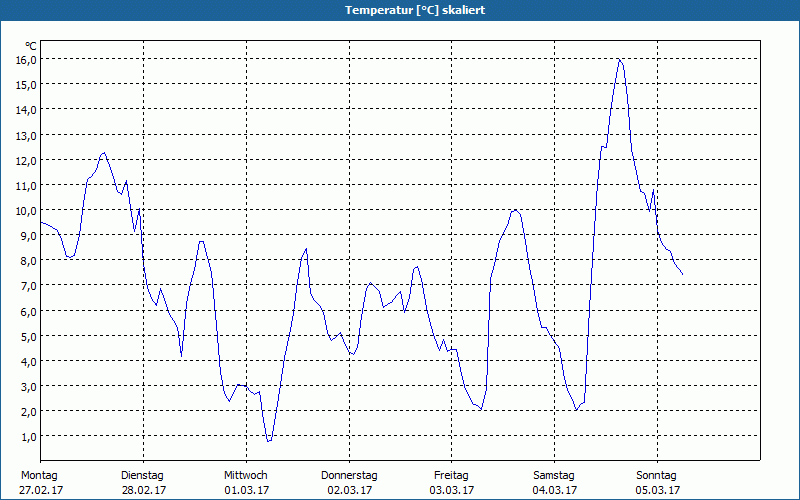Select the 13,0 axis value

pos(27,136)
